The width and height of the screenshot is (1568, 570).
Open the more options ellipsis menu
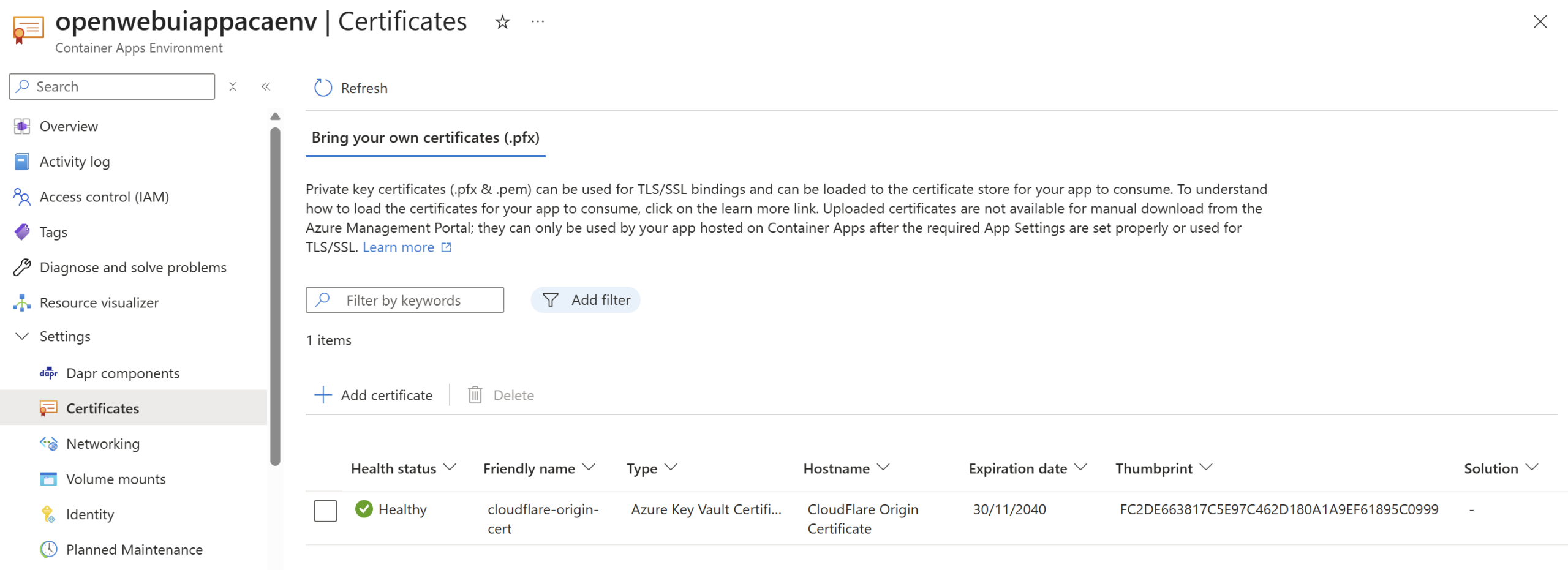pos(537,23)
